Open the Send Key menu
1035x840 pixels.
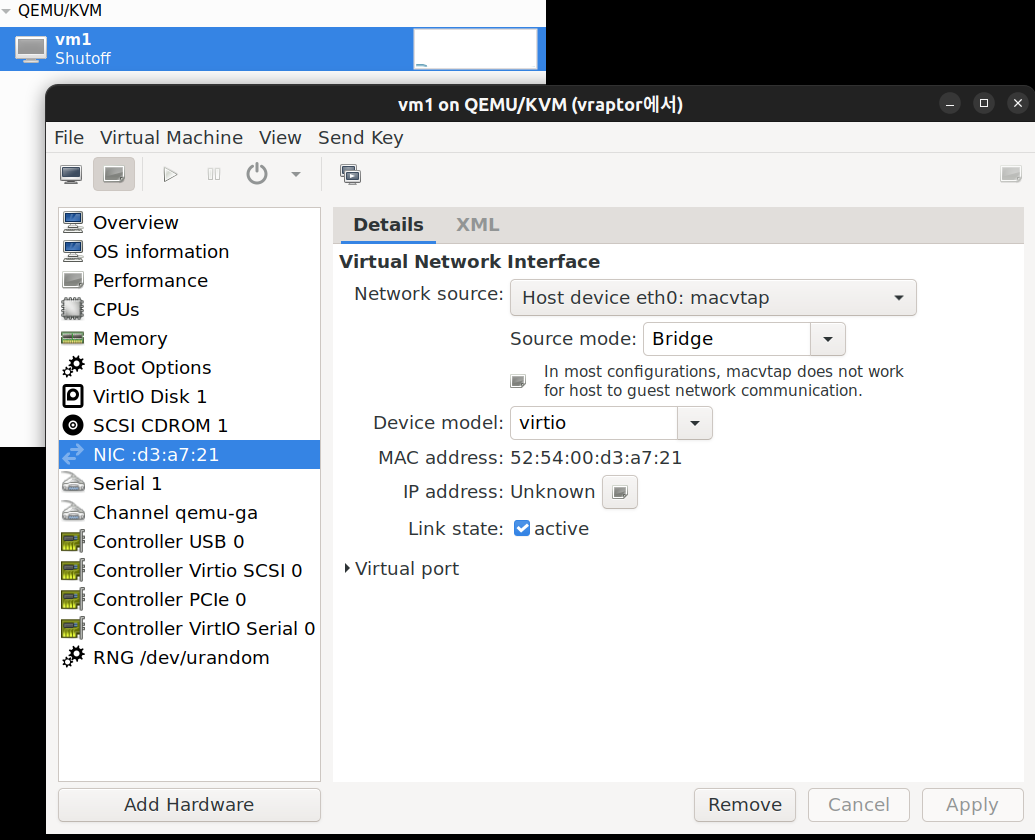point(360,137)
